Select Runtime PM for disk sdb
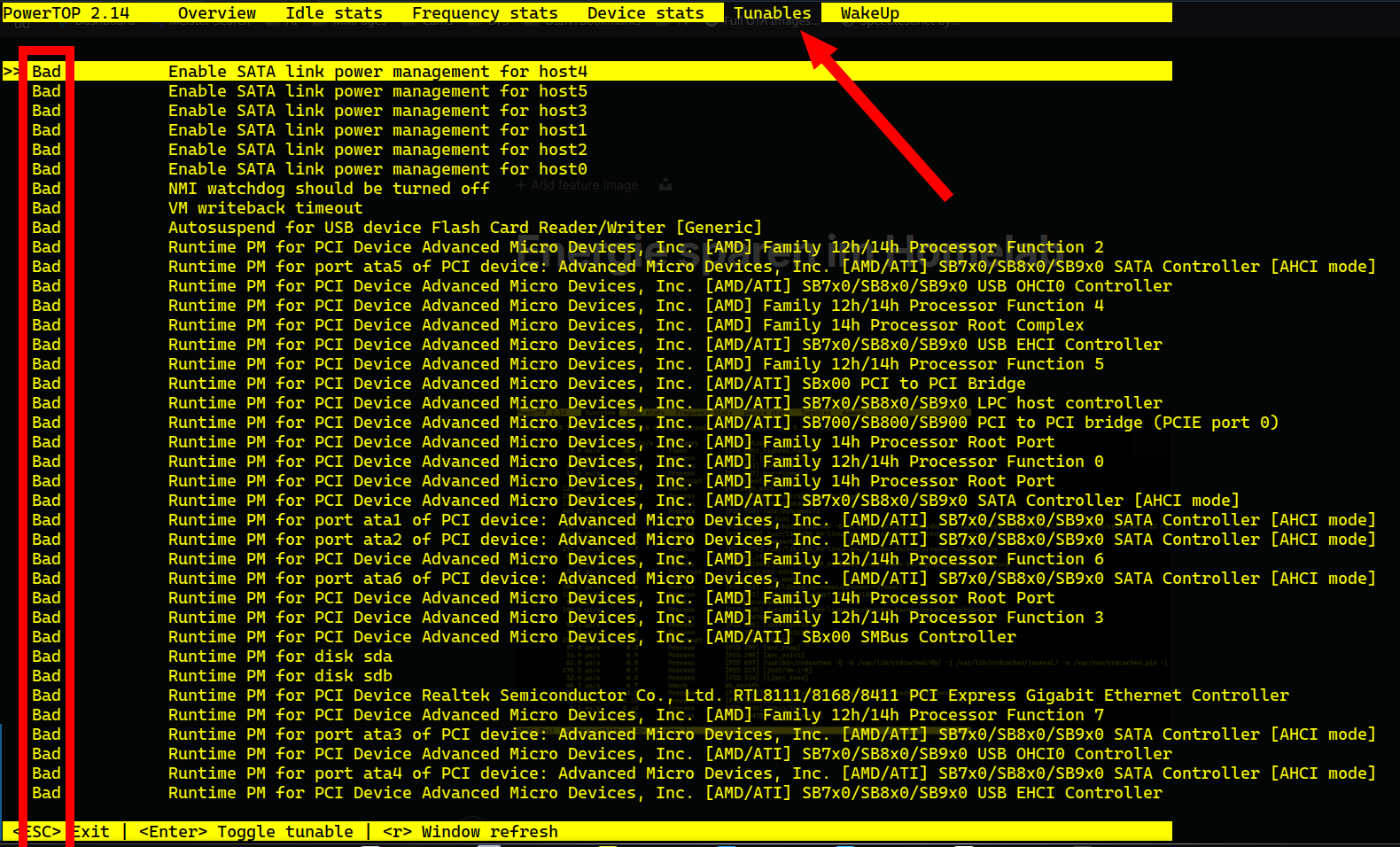Image resolution: width=1400 pixels, height=847 pixels. point(280,676)
